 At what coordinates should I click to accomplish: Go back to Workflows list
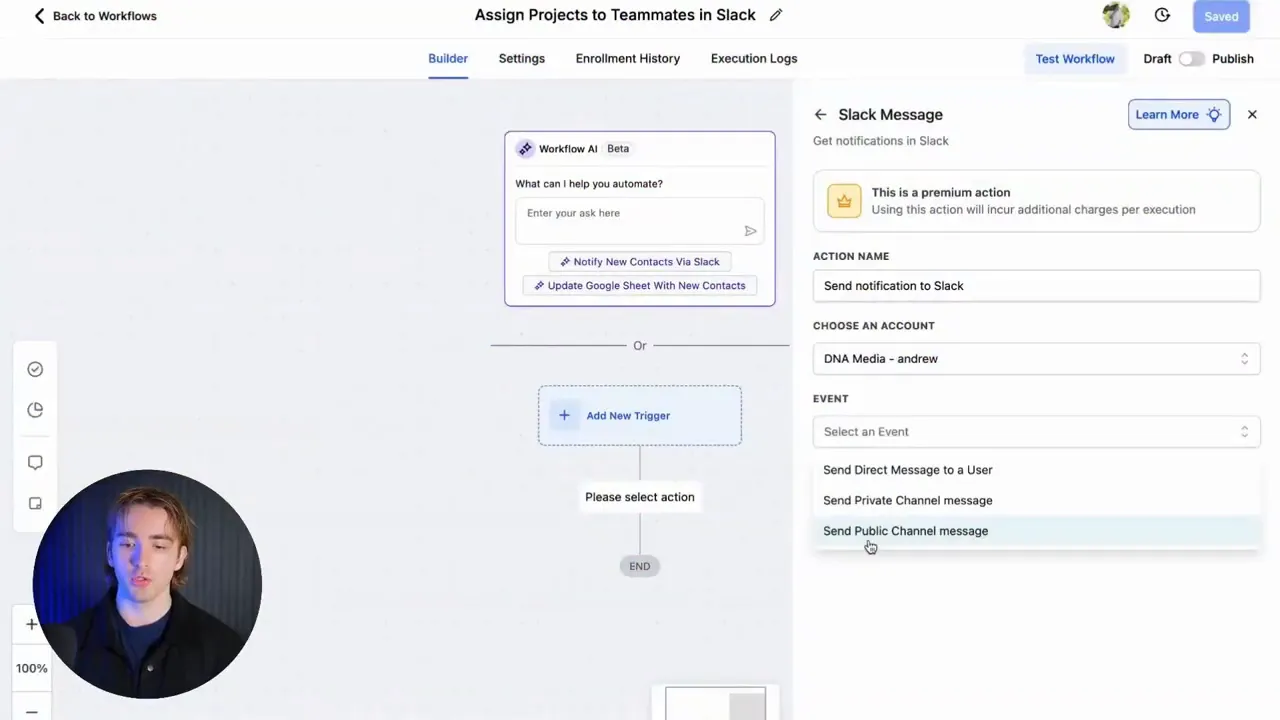(95, 16)
